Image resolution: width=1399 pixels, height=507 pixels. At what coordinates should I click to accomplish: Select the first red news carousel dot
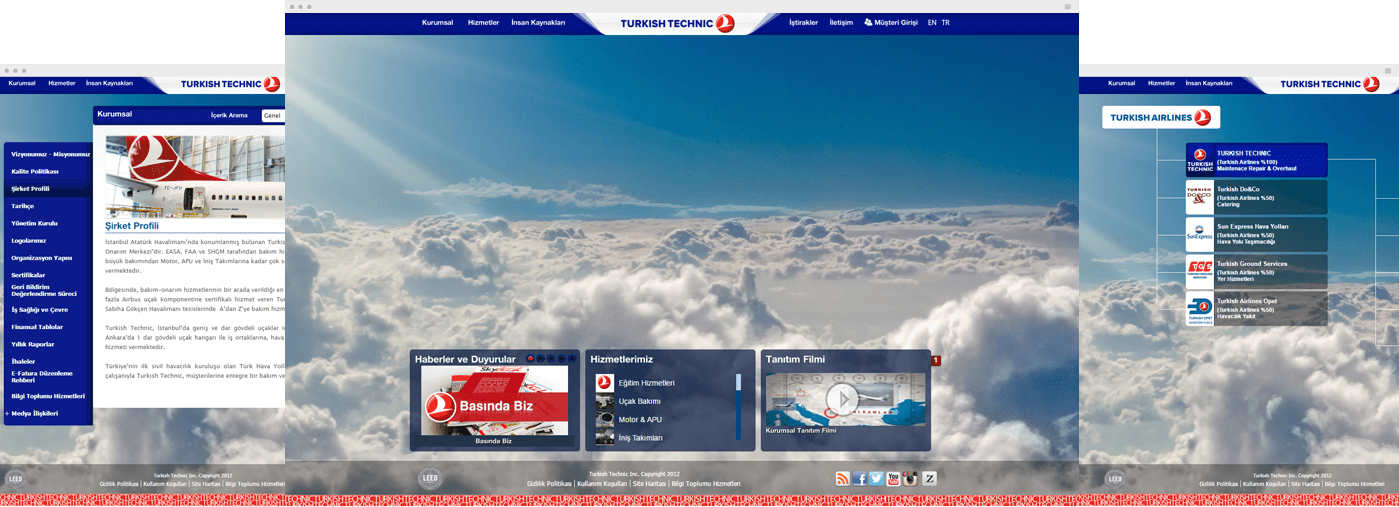[531, 359]
